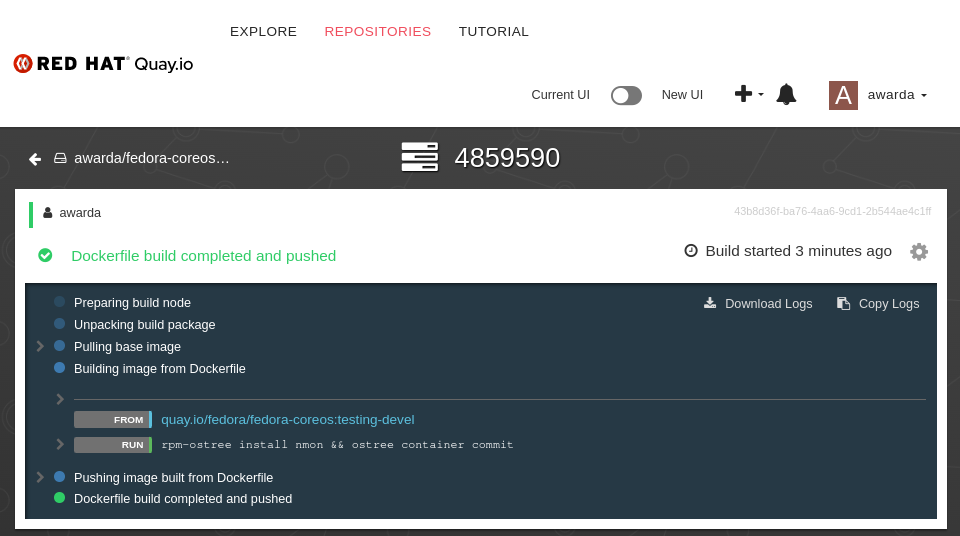Open the build options gear menu
960x536 pixels.
[x=918, y=252]
